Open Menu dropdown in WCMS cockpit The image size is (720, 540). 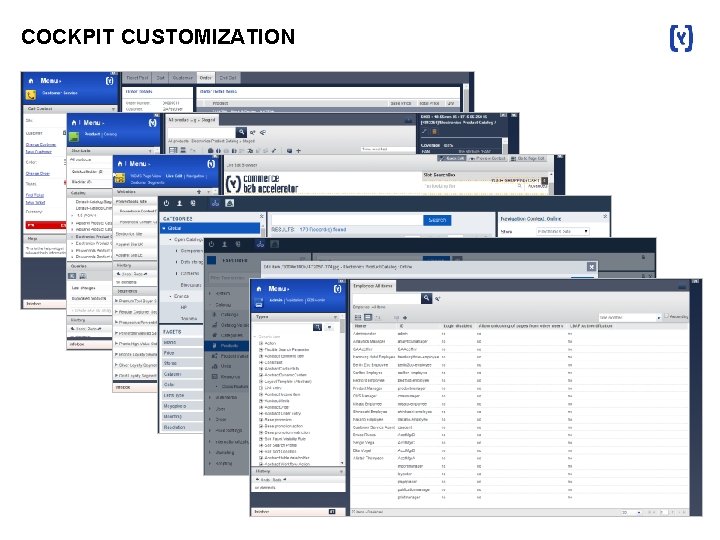point(140,164)
